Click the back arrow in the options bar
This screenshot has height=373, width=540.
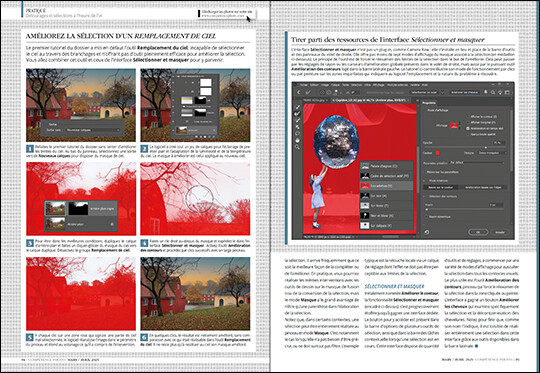[x=298, y=92]
